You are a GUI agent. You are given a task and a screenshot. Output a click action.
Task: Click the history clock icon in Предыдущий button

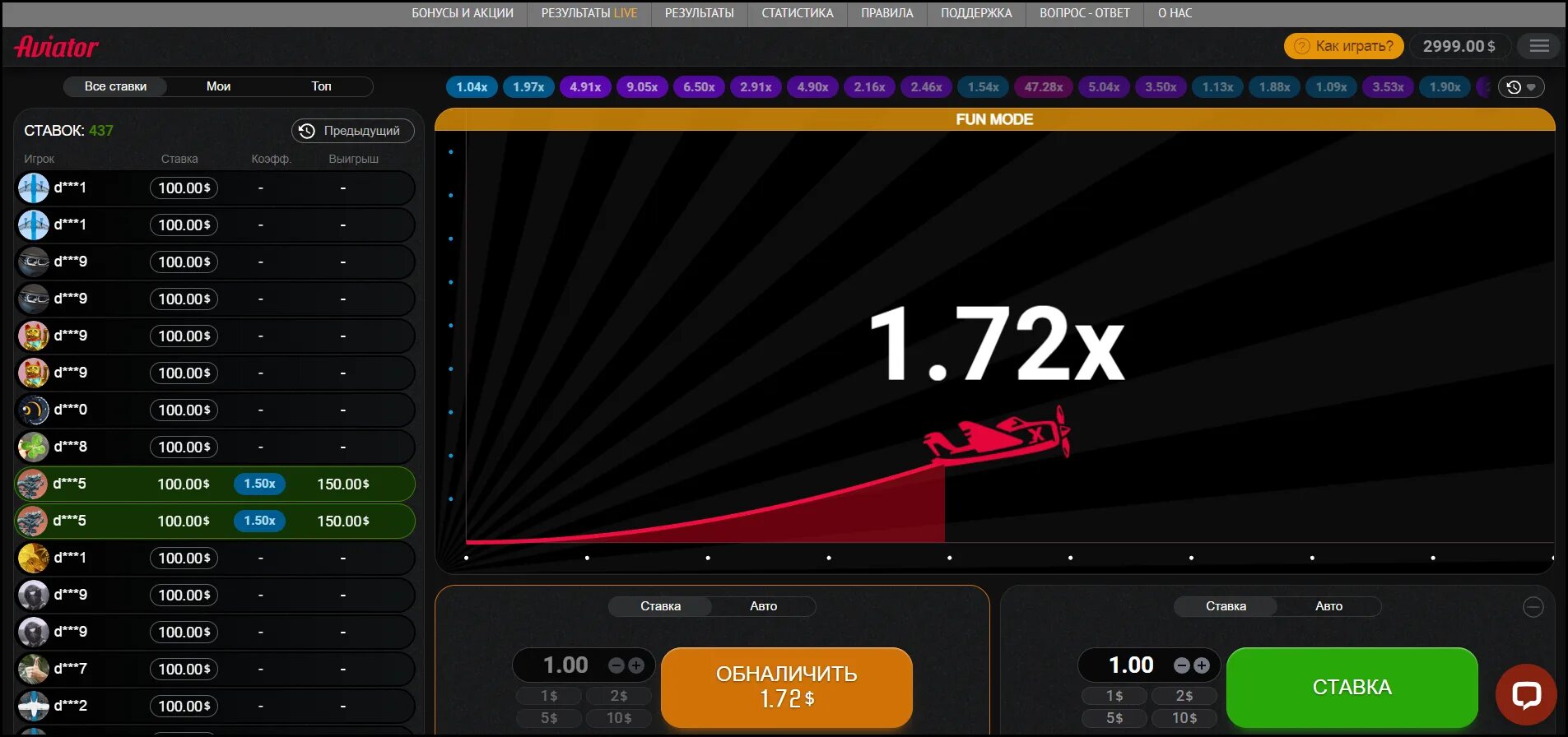click(306, 131)
